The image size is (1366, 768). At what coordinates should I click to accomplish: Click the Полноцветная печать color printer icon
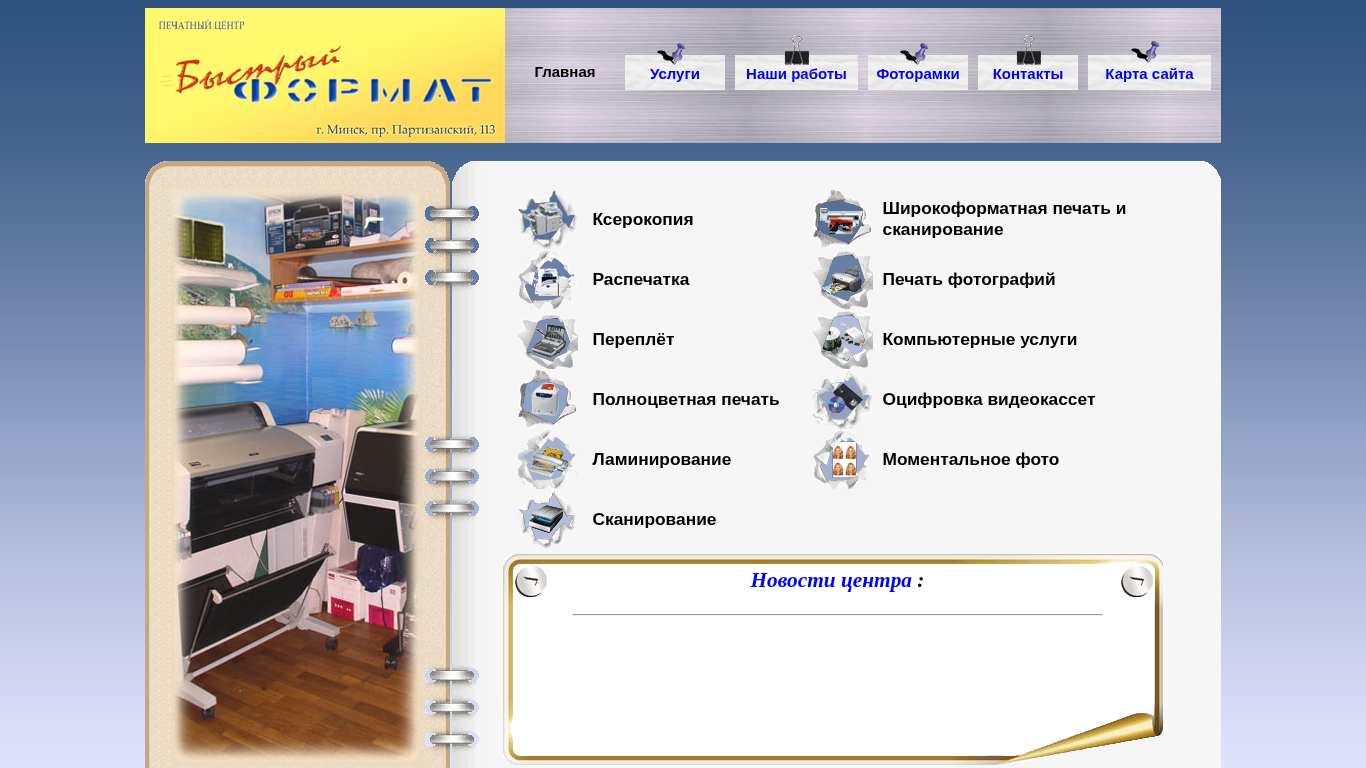tap(547, 399)
